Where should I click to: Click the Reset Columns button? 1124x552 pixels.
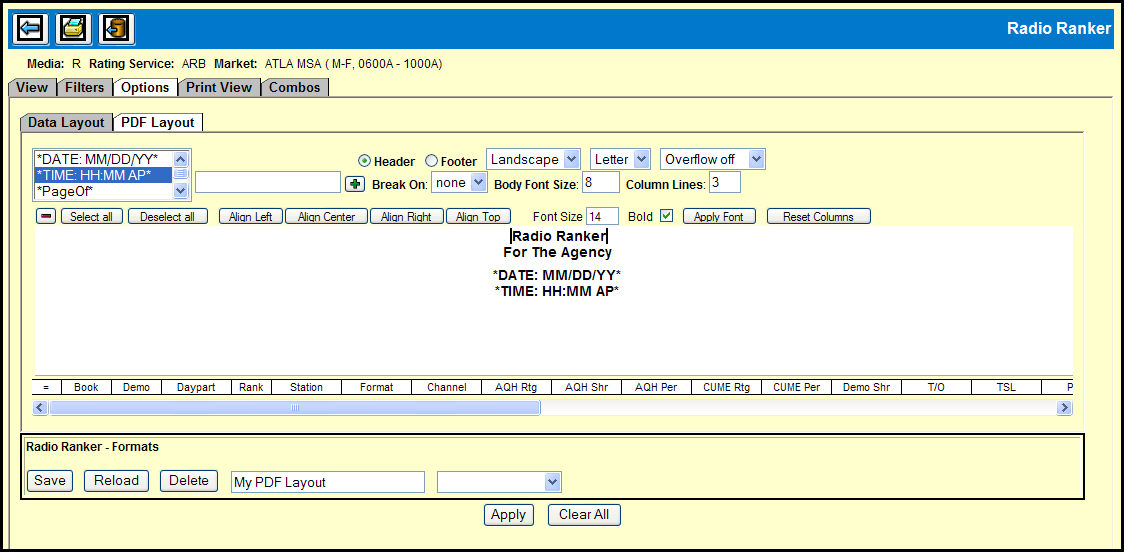click(x=818, y=217)
